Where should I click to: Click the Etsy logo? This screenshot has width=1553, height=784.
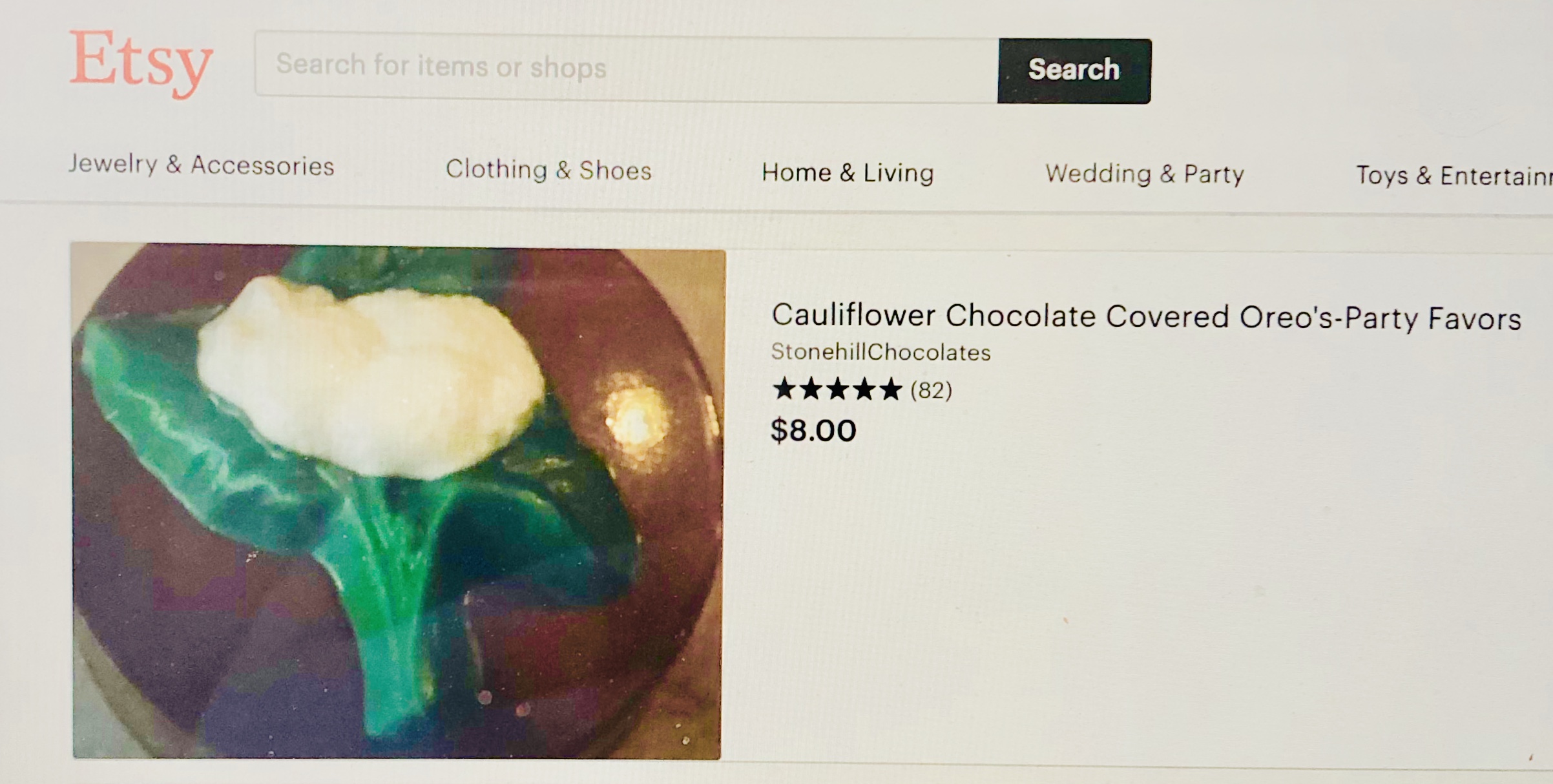141,63
